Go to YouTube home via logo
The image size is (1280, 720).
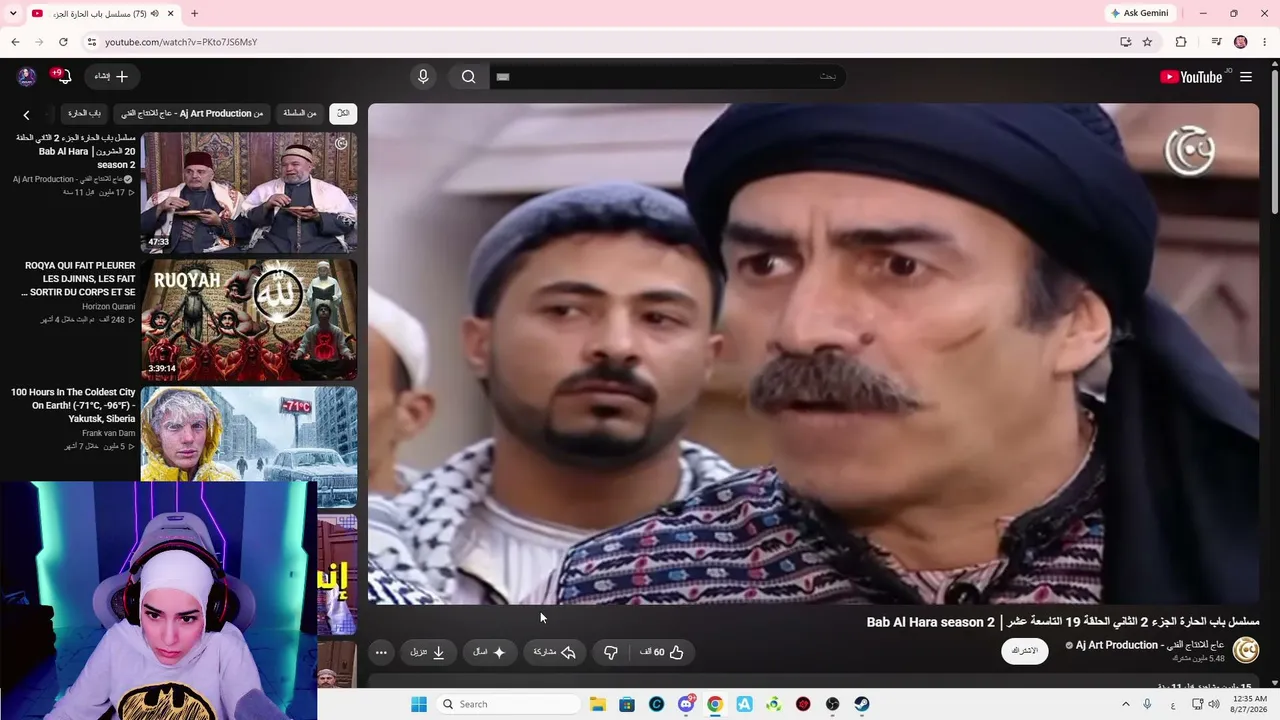pyautogui.click(x=1191, y=77)
